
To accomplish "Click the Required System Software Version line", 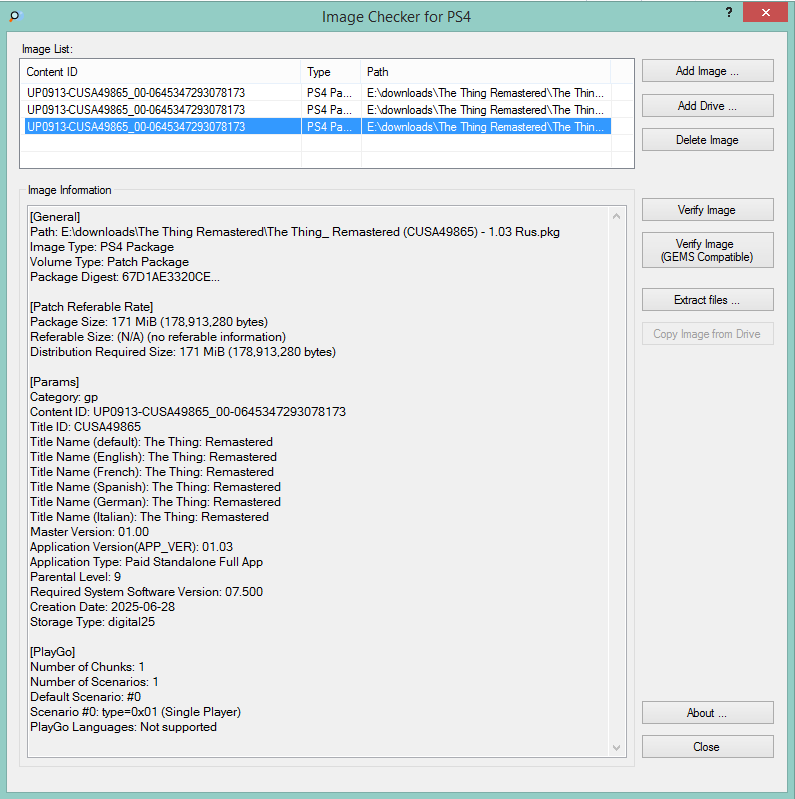I will coord(146,592).
